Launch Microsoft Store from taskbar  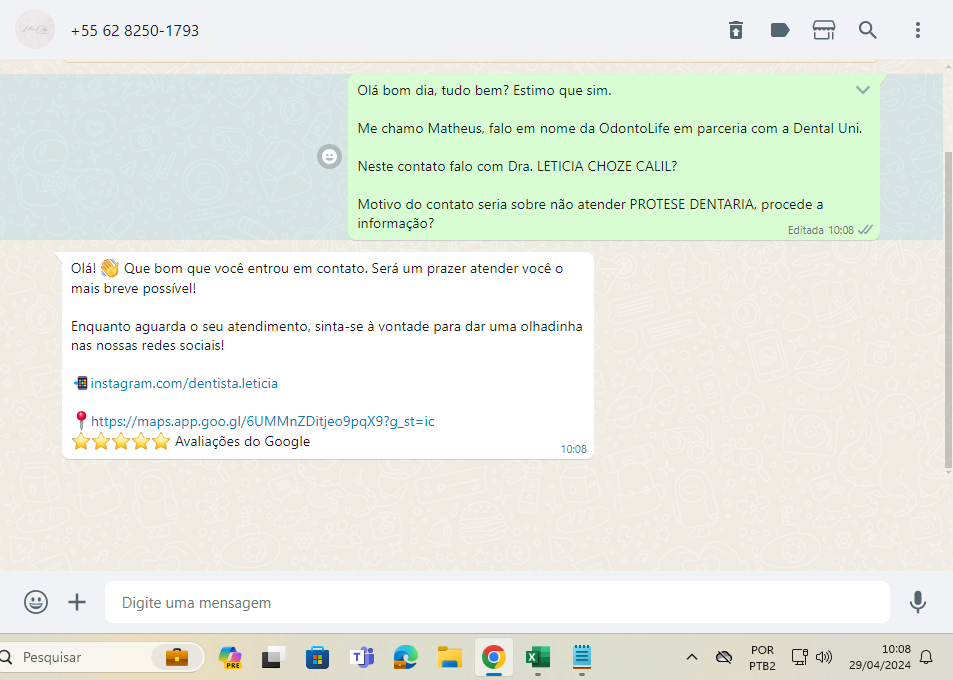click(317, 658)
